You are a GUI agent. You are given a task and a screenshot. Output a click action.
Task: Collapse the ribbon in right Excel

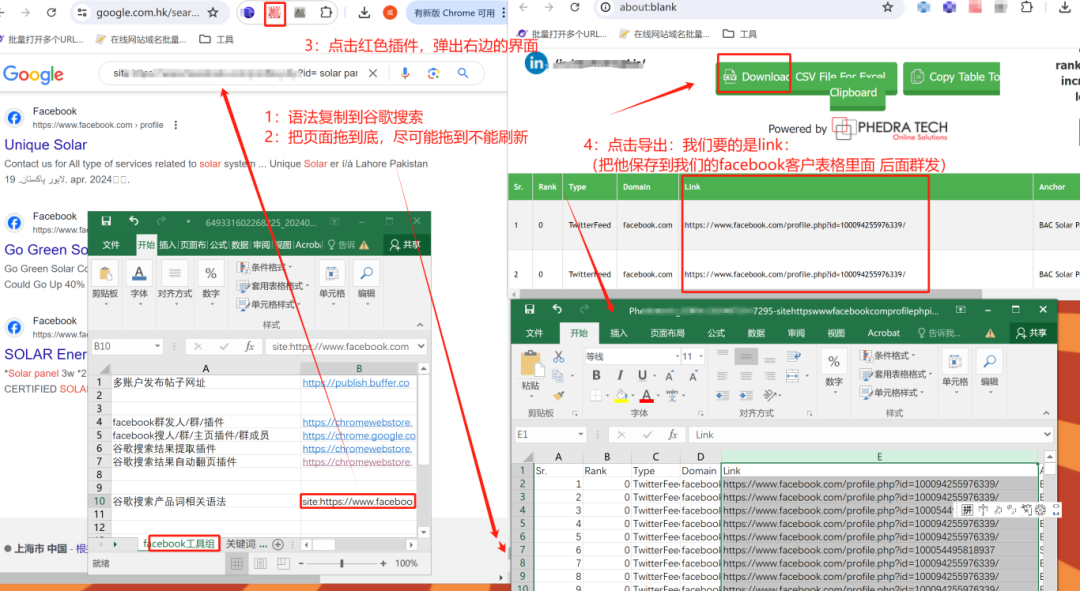coord(1046,413)
